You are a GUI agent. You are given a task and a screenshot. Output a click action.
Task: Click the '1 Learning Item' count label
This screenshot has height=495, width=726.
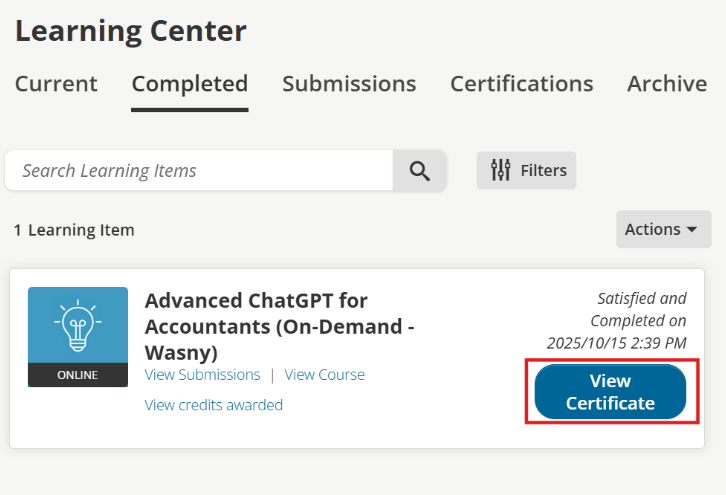click(x=74, y=230)
